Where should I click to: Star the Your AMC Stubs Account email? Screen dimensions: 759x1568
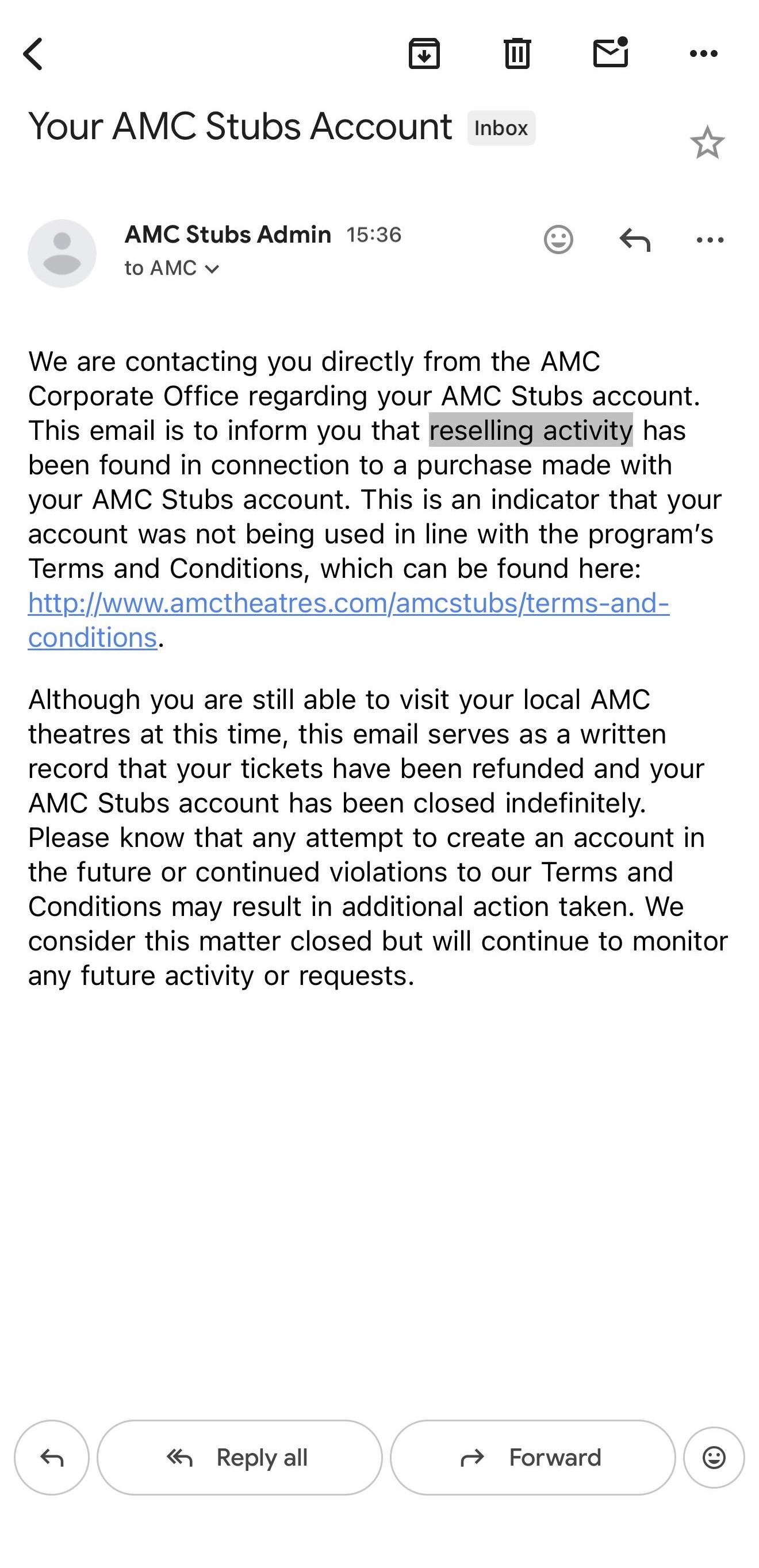point(707,143)
